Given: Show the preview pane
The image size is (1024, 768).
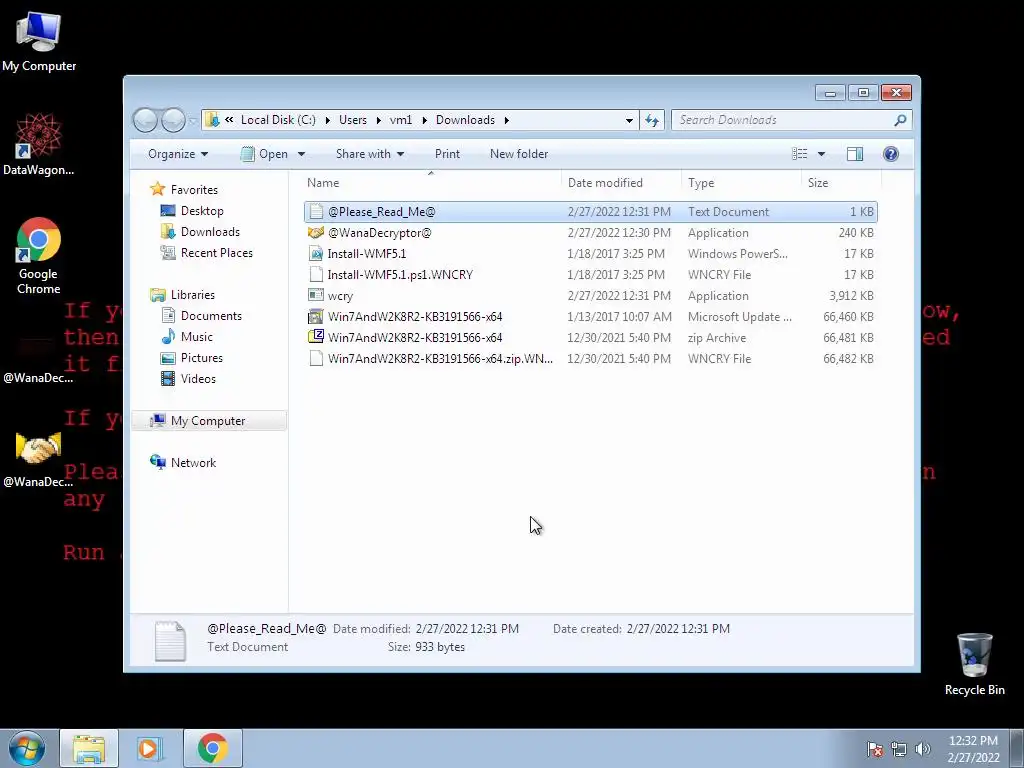Looking at the screenshot, I should 855,154.
